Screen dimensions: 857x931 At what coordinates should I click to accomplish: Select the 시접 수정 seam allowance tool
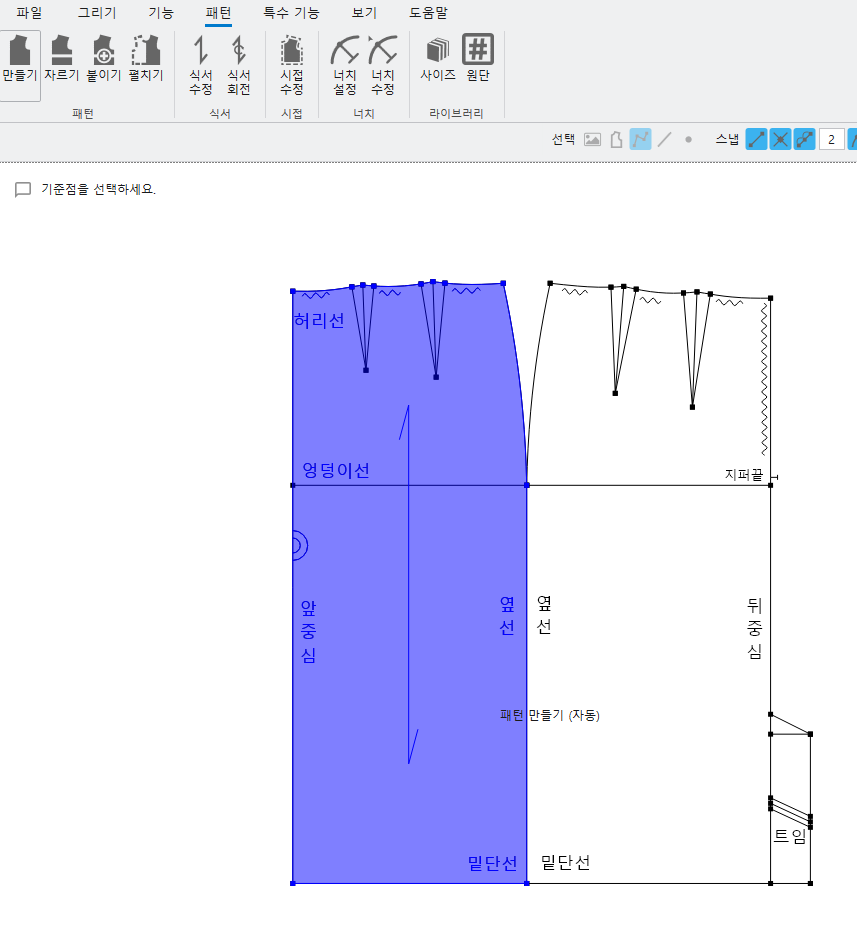pos(292,65)
